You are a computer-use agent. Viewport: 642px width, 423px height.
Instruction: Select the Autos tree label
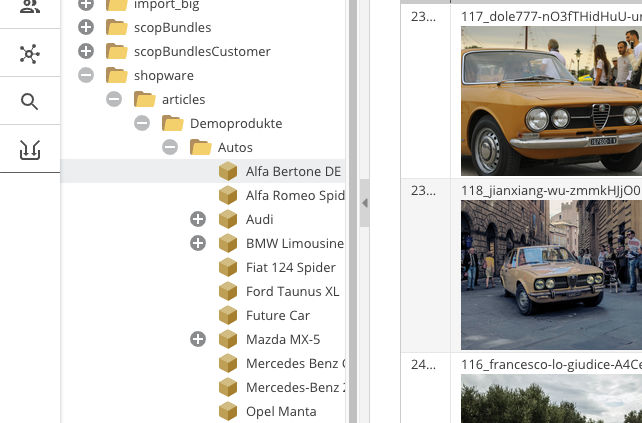pos(235,147)
